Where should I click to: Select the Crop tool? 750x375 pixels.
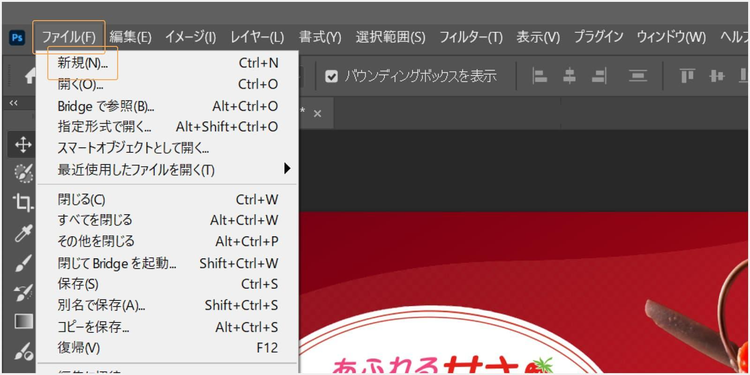click(23, 203)
